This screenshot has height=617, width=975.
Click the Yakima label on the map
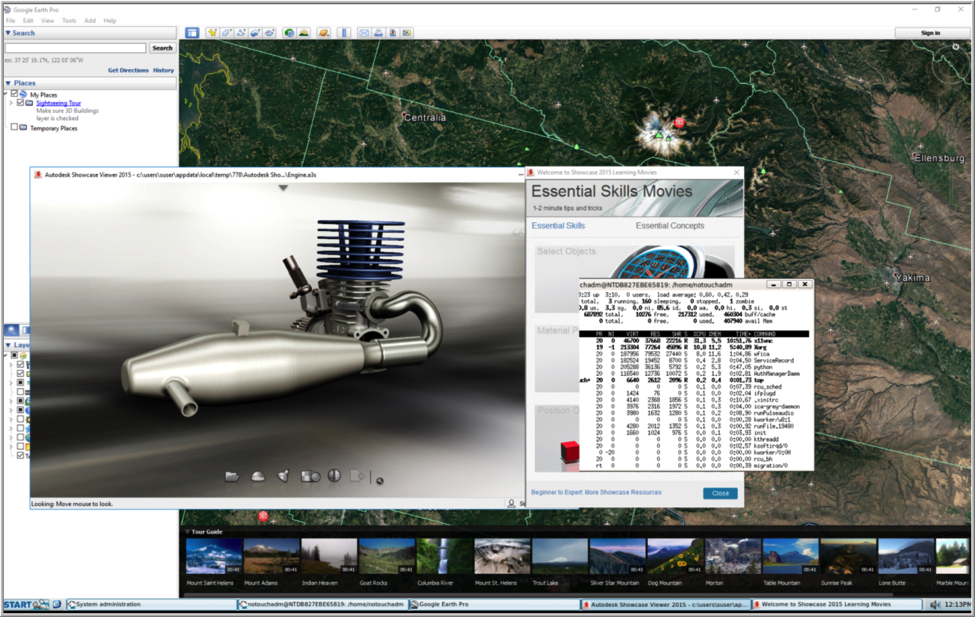[x=913, y=277]
